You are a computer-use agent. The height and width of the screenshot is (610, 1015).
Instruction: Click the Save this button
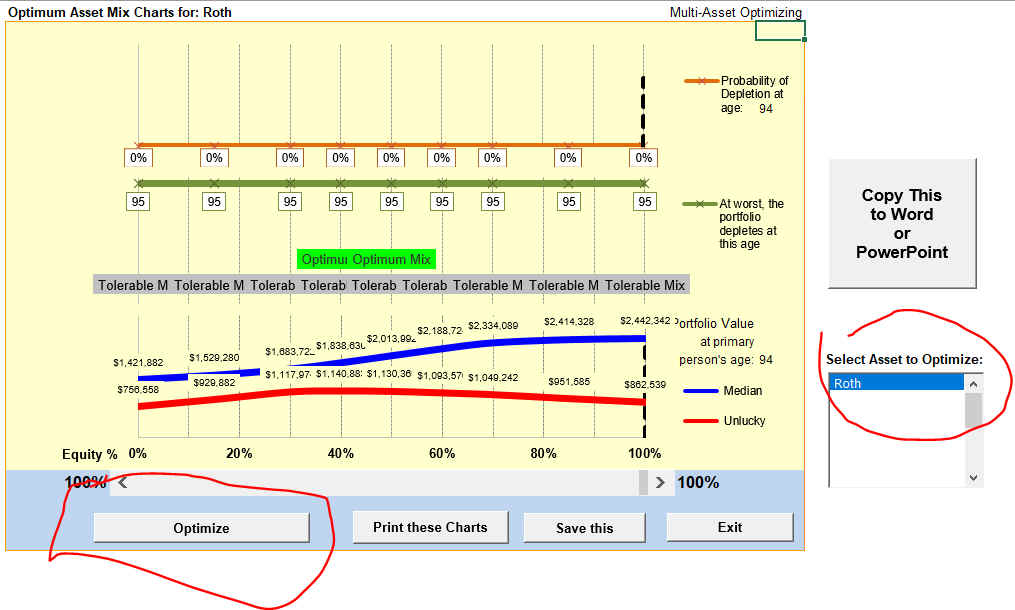pos(584,528)
